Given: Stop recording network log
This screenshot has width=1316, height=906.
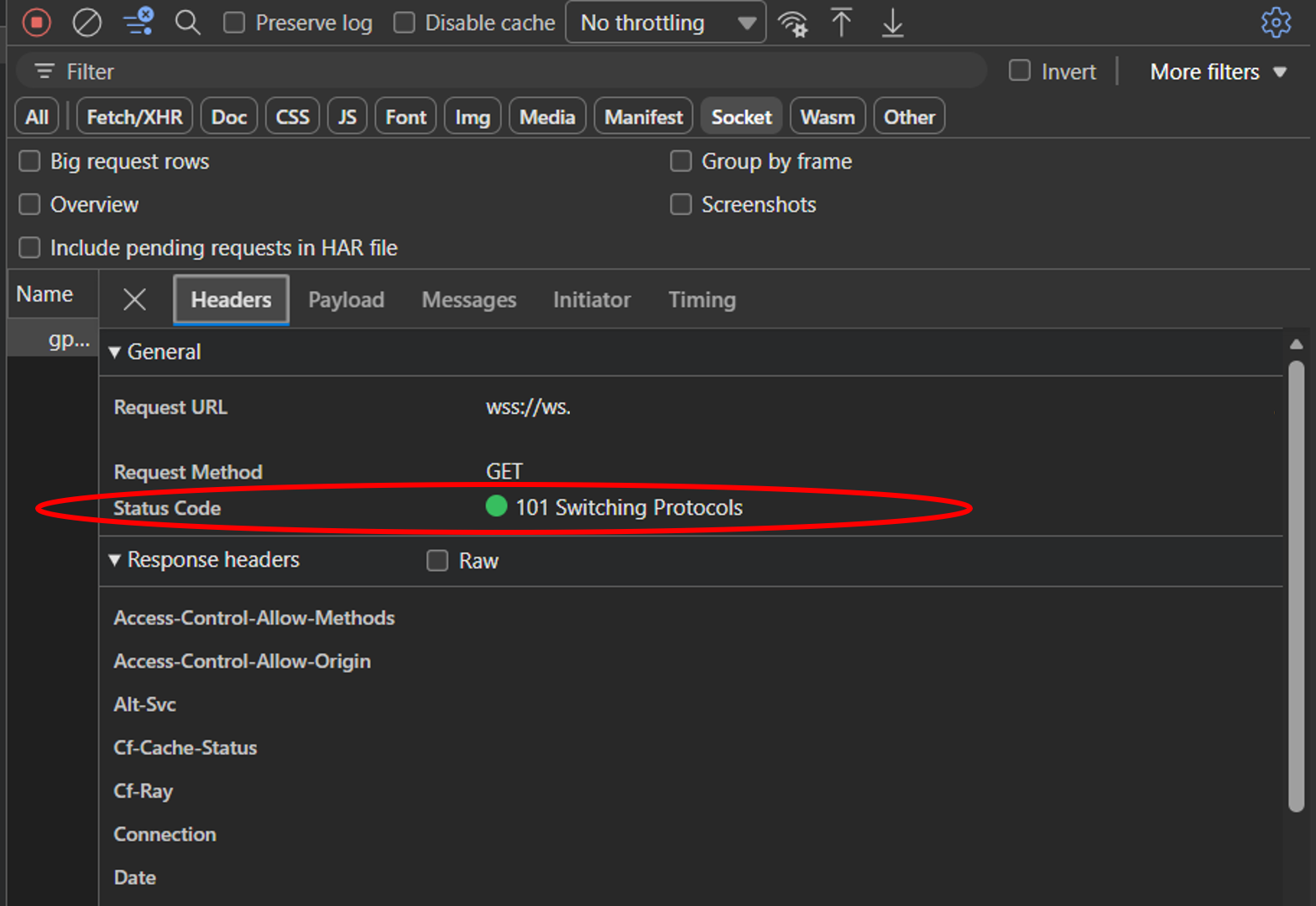Looking at the screenshot, I should [x=36, y=23].
